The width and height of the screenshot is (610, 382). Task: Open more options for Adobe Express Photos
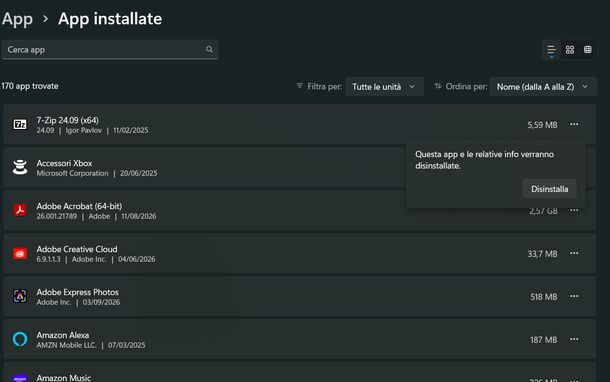pyautogui.click(x=574, y=296)
